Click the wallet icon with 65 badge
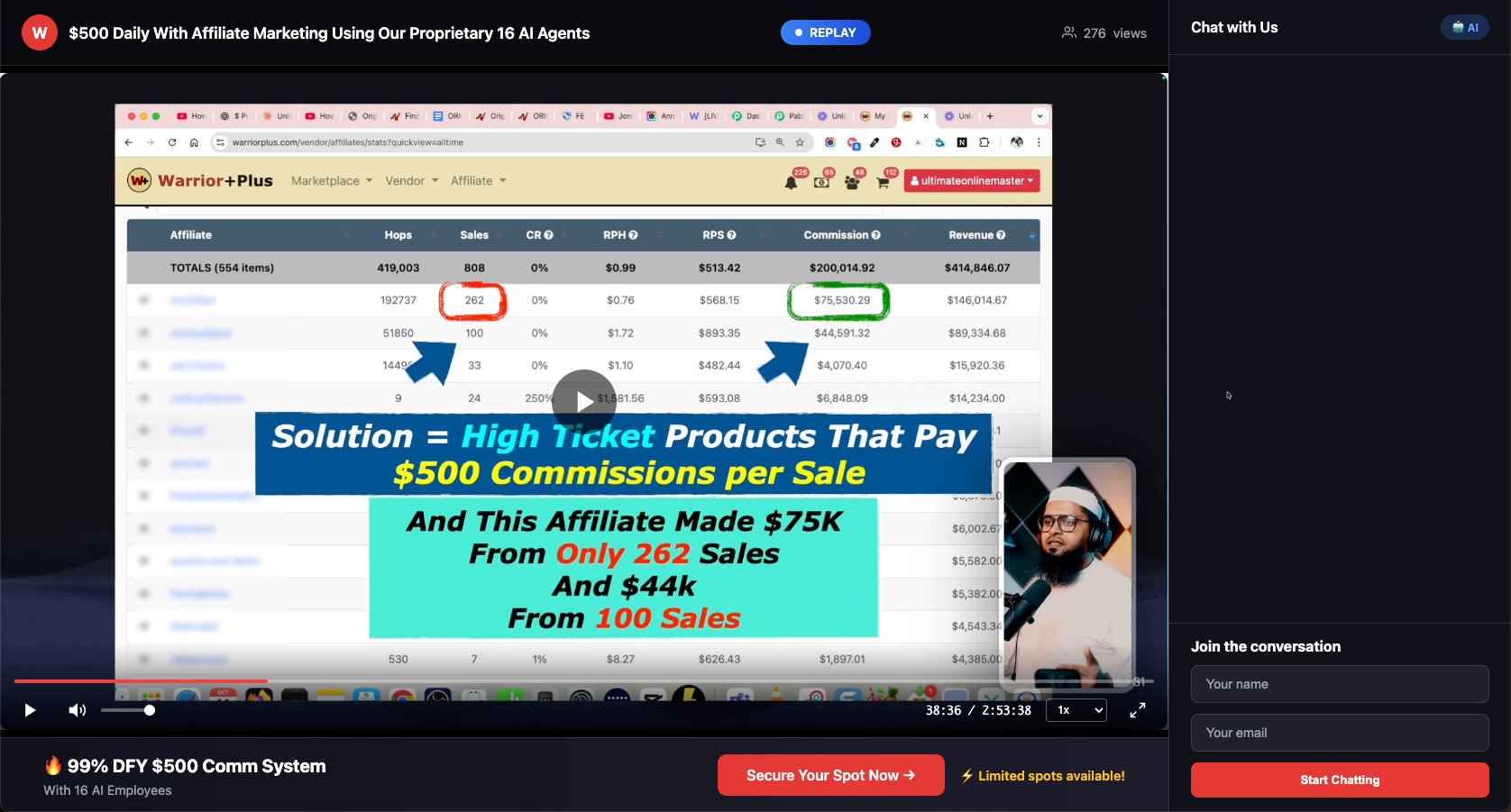The image size is (1511, 812). 822,180
